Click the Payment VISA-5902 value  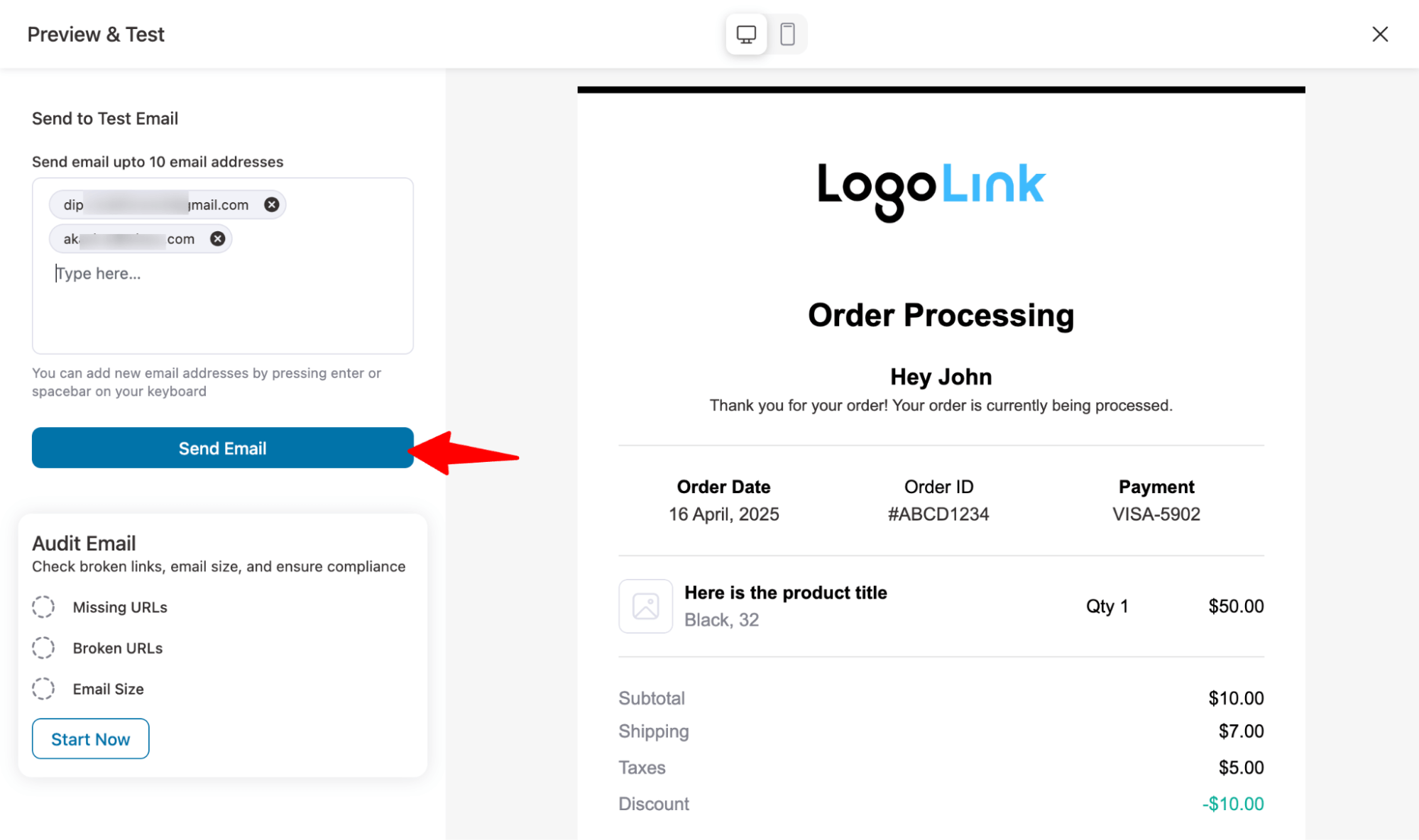(1156, 514)
